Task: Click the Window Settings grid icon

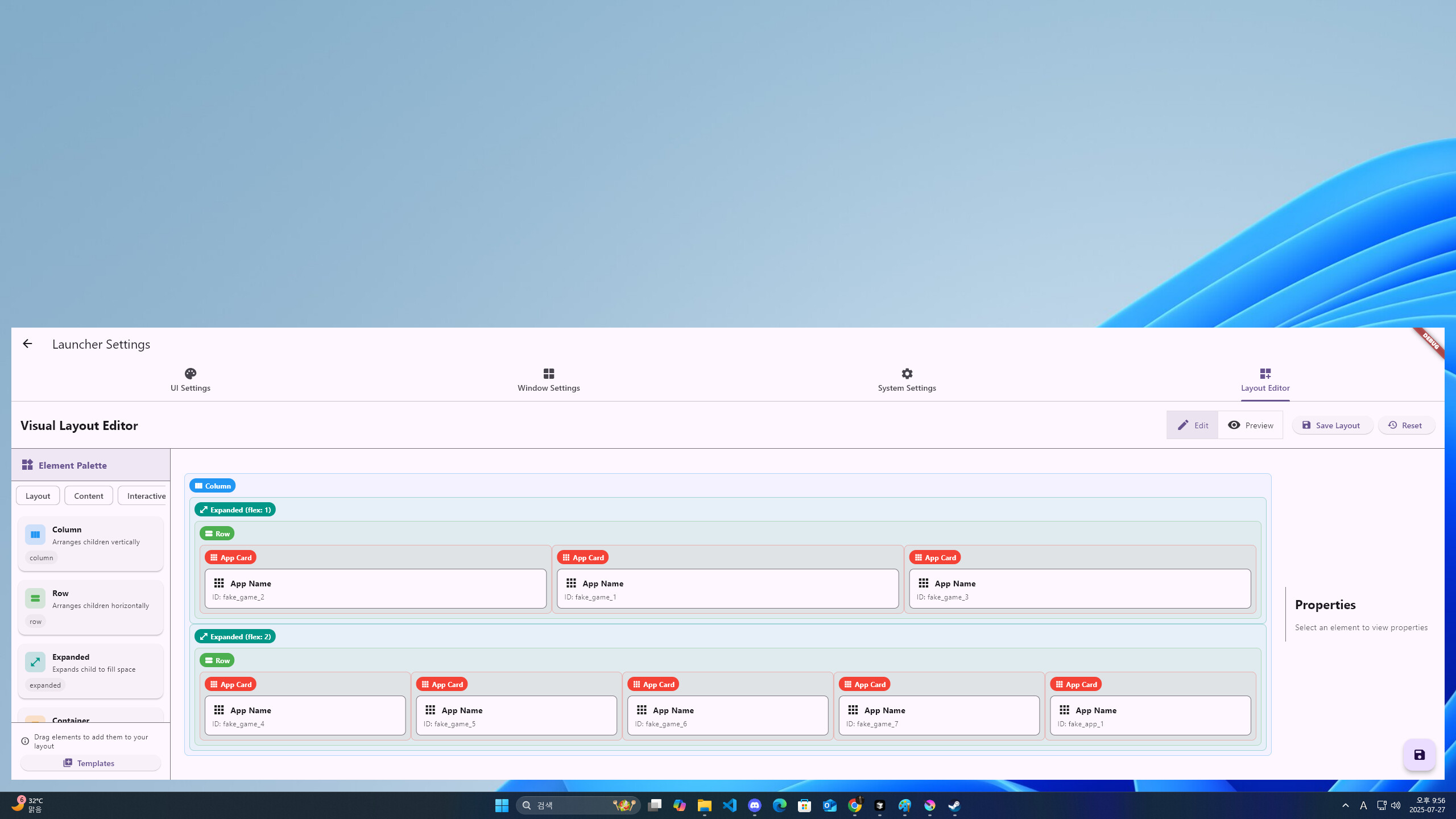Action: tap(548, 373)
